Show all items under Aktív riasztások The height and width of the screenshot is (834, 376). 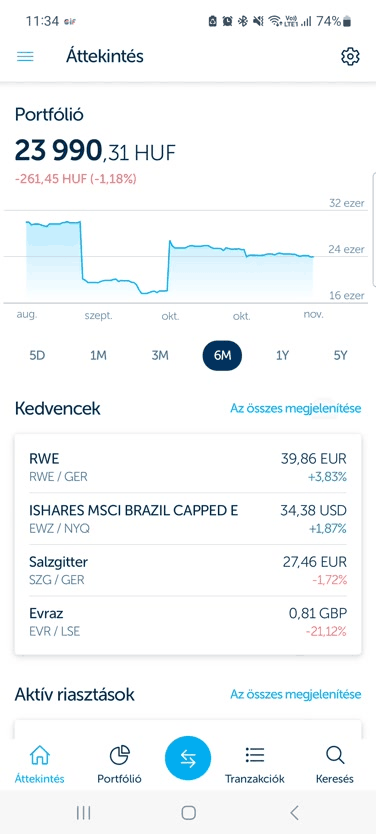pyautogui.click(x=296, y=694)
